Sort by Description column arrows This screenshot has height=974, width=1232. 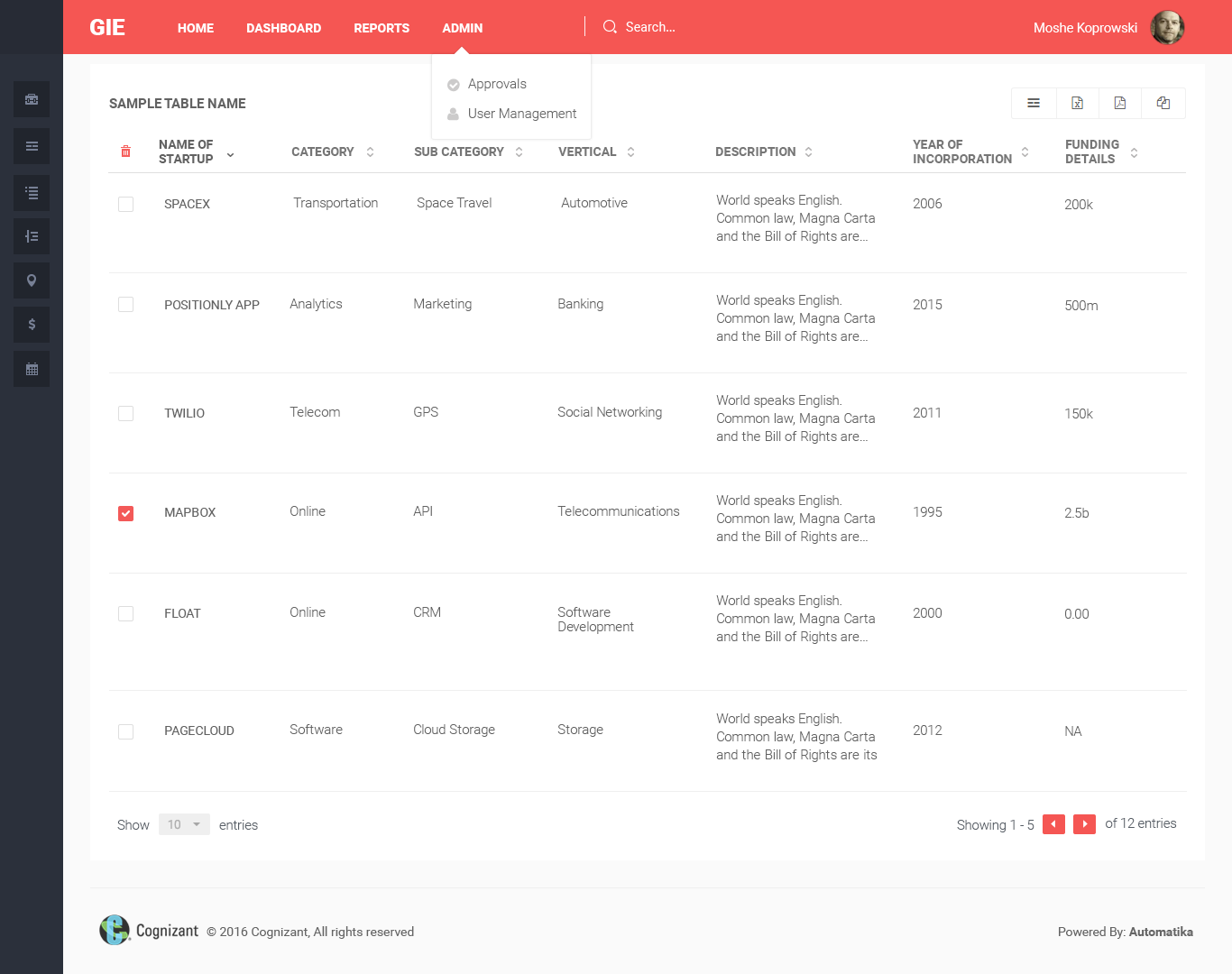coord(808,152)
